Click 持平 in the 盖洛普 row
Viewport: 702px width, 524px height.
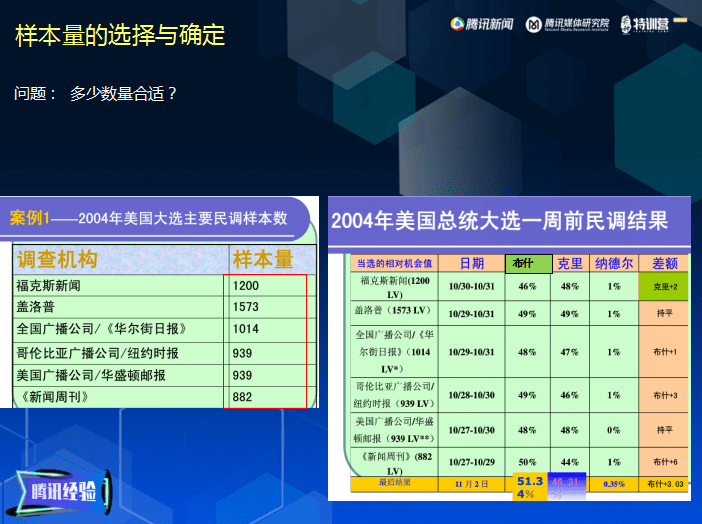(x=665, y=313)
